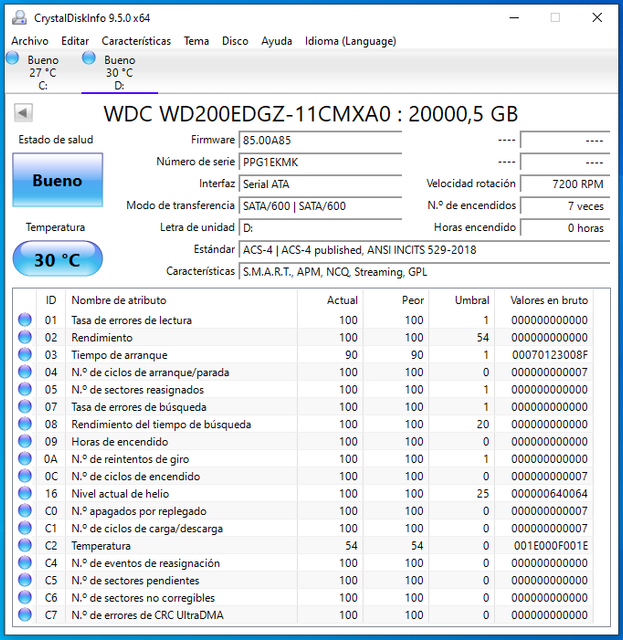The width and height of the screenshot is (623, 640).
Task: Click the 30 °C temperature button
Action: coord(58,259)
